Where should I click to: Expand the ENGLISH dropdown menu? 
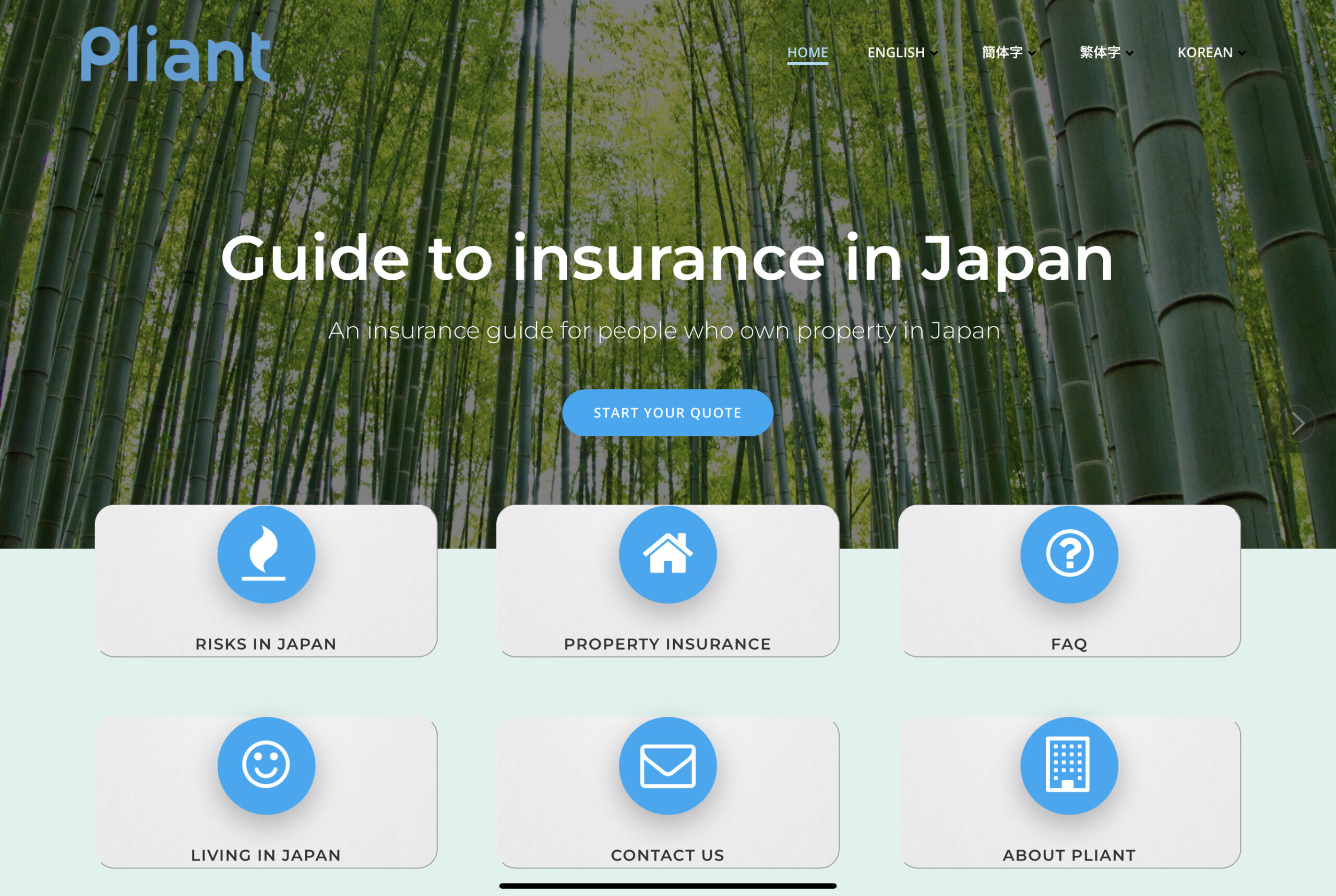click(902, 53)
